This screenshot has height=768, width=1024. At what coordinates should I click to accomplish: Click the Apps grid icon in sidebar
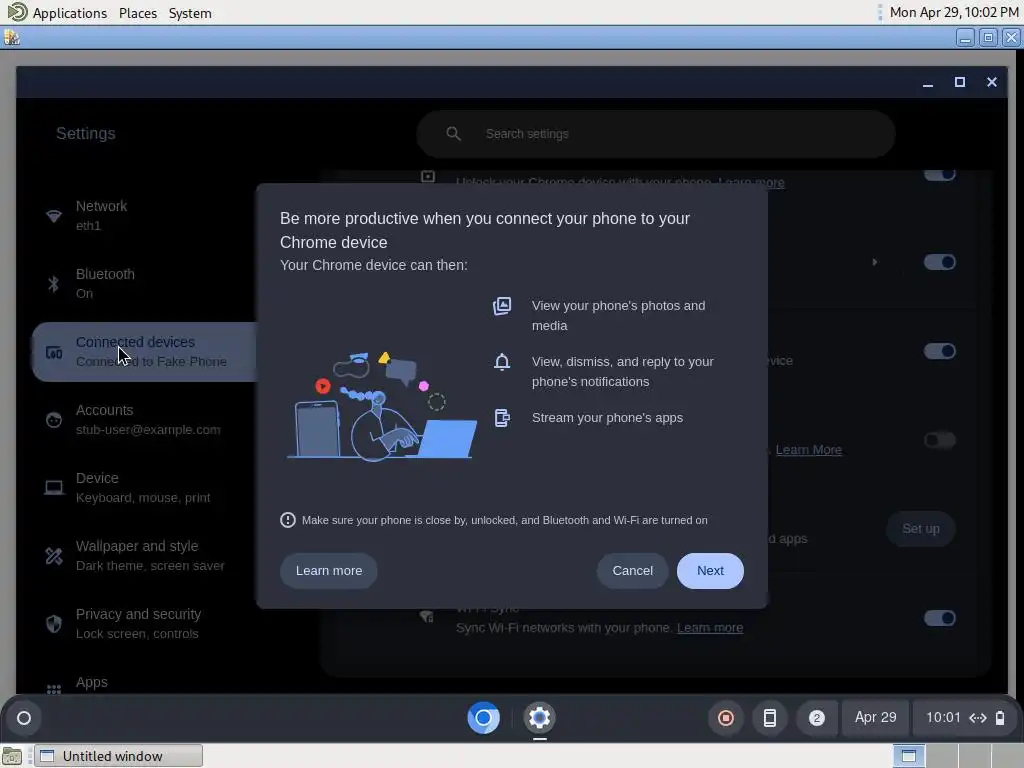click(x=54, y=688)
